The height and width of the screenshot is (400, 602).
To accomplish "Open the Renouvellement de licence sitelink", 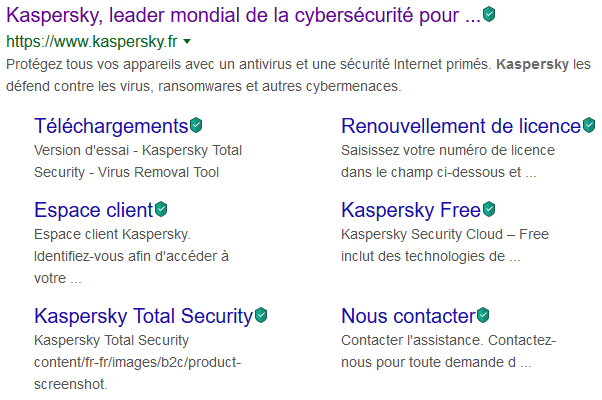I will [461, 127].
